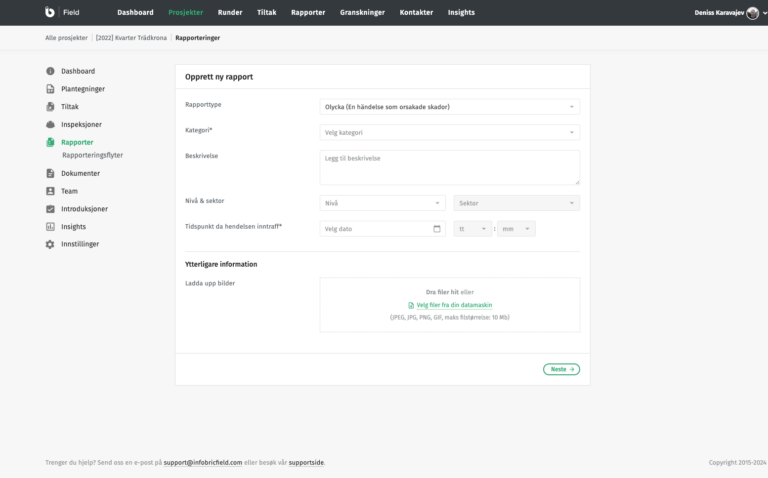
Task: Click the Dokumenter folder icon
Action: [x=50, y=173]
